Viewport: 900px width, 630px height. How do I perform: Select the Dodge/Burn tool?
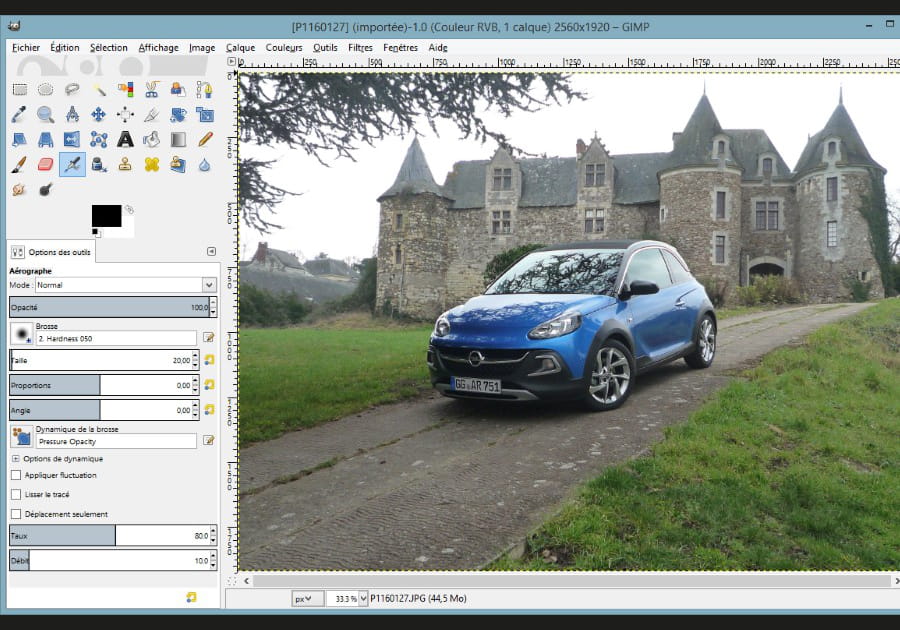tap(45, 189)
